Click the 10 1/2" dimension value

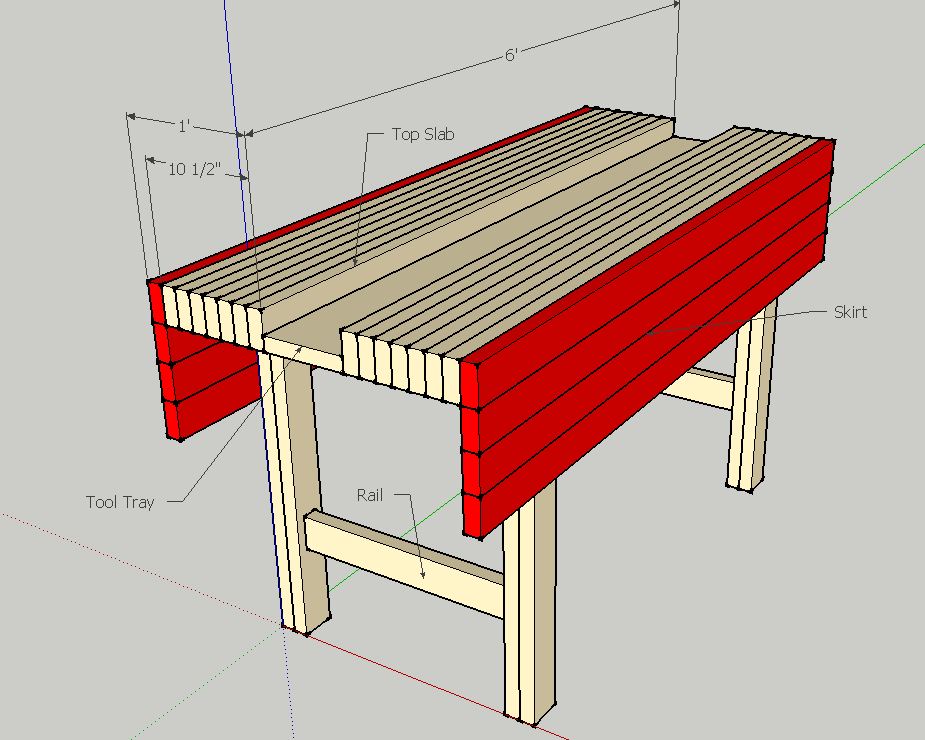(194, 169)
